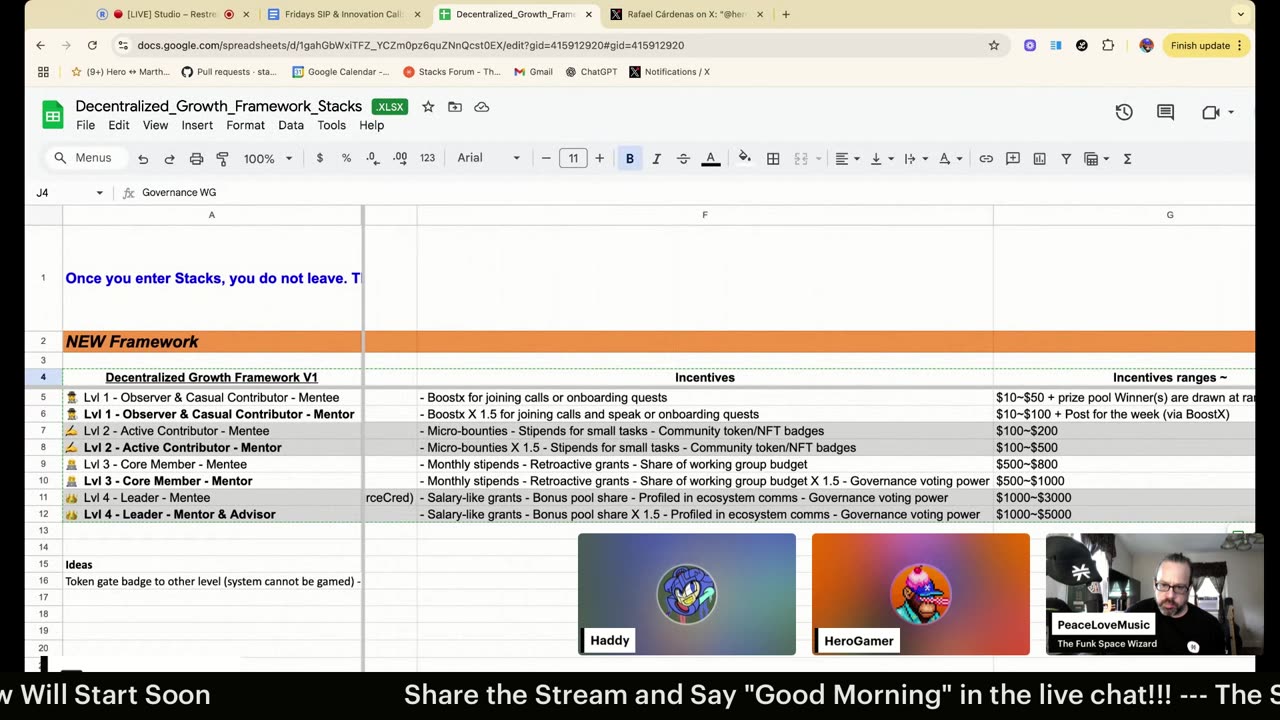The image size is (1280, 720).
Task: Create a filter
Action: click(x=1066, y=158)
